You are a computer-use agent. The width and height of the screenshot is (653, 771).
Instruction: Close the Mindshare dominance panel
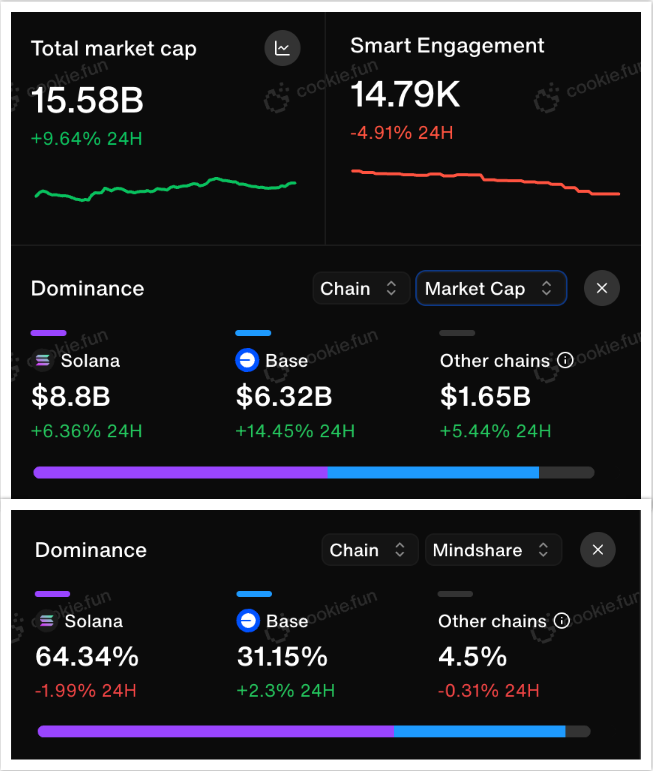(597, 550)
